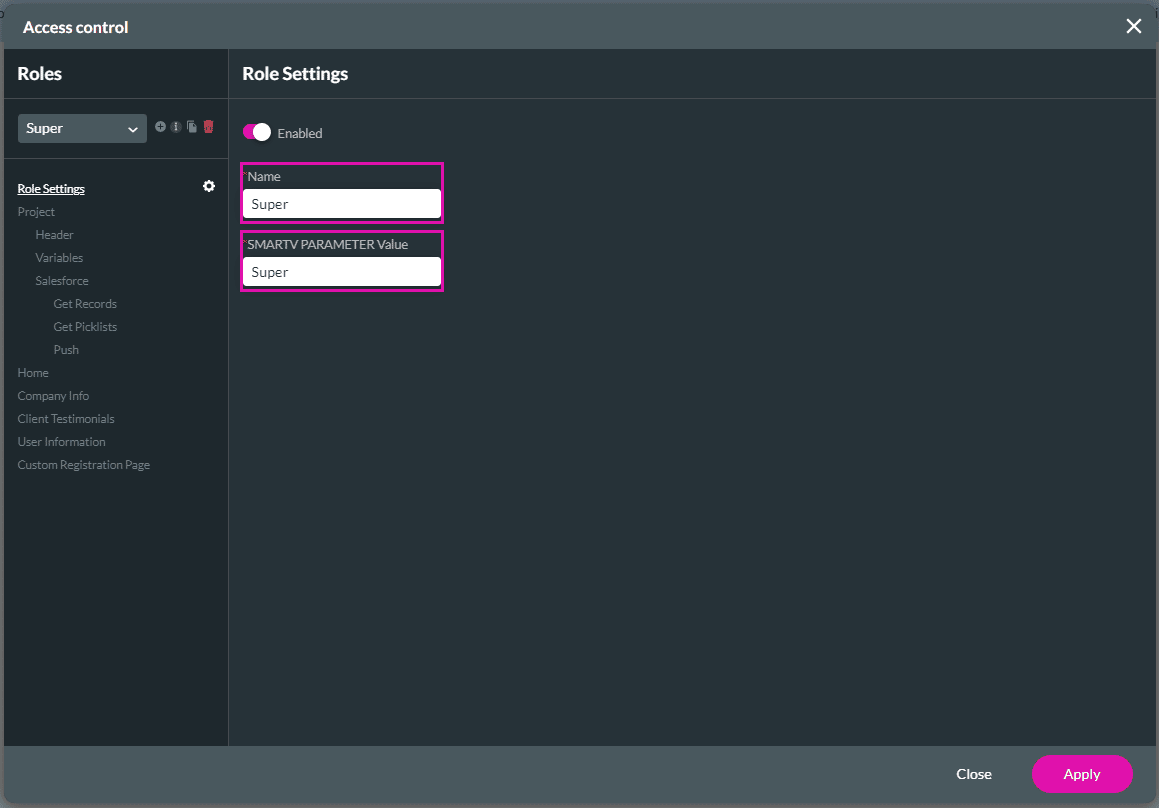1159x808 pixels.
Task: Click the add new role plus icon
Action: coord(160,127)
